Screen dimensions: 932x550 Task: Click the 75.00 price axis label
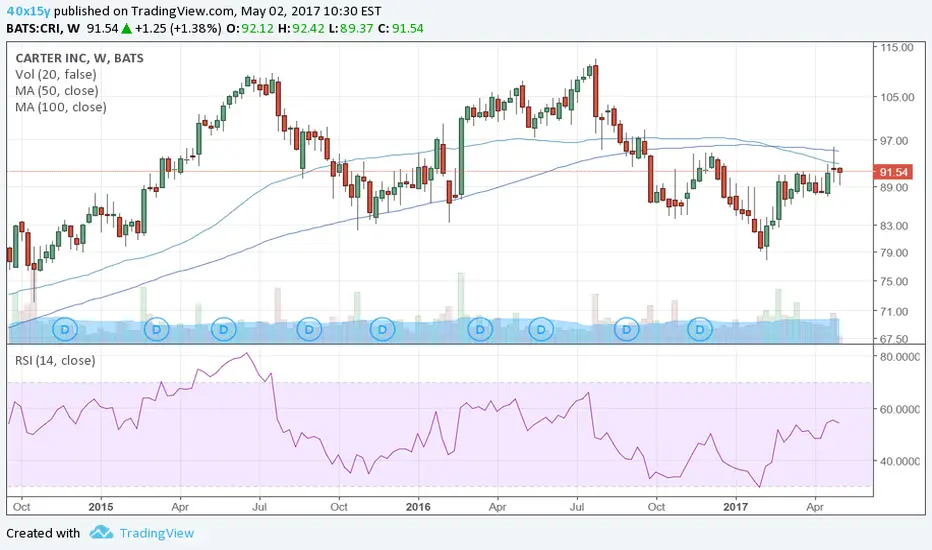(894, 281)
